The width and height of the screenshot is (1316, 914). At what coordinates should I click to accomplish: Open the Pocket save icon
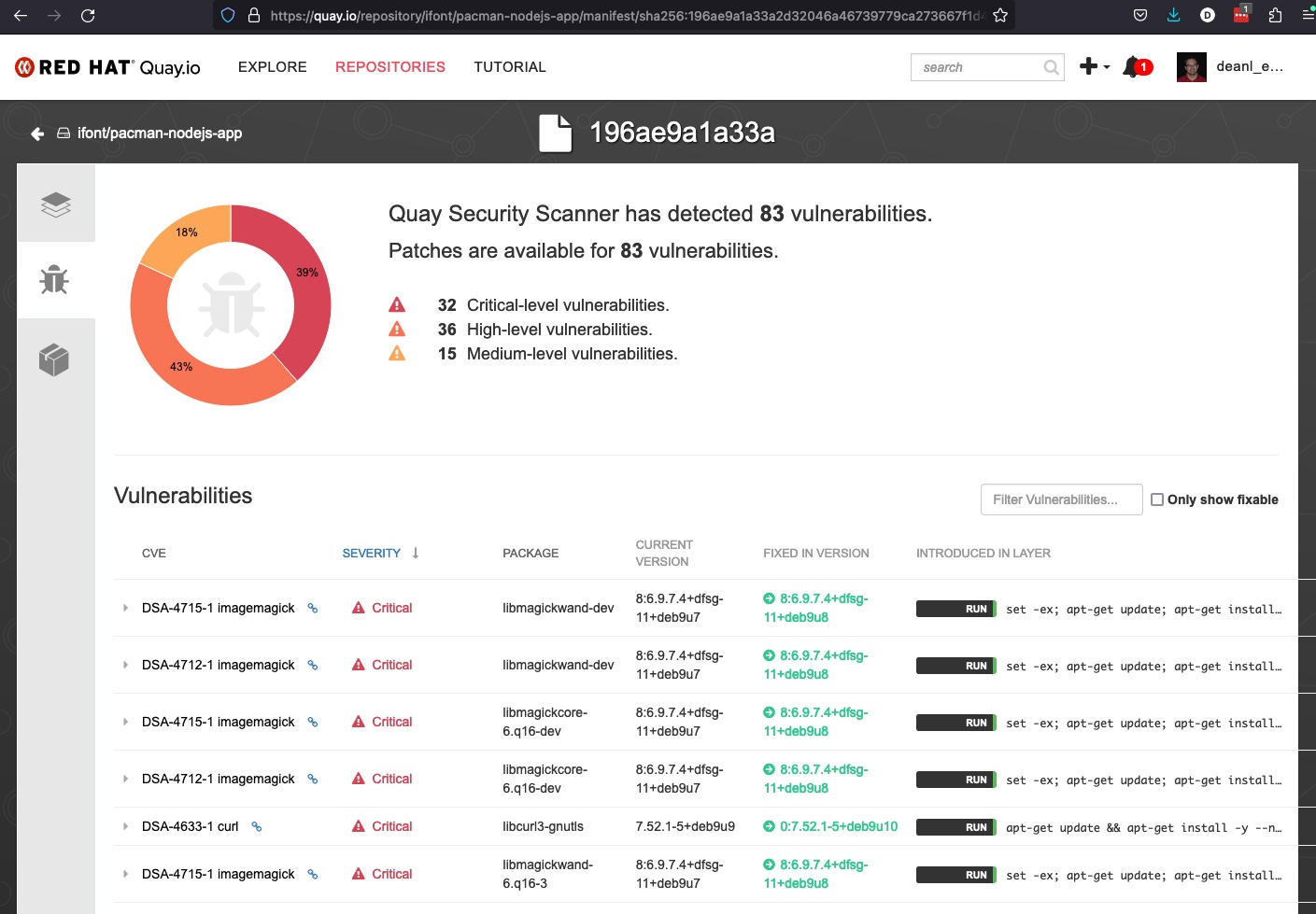(1140, 15)
